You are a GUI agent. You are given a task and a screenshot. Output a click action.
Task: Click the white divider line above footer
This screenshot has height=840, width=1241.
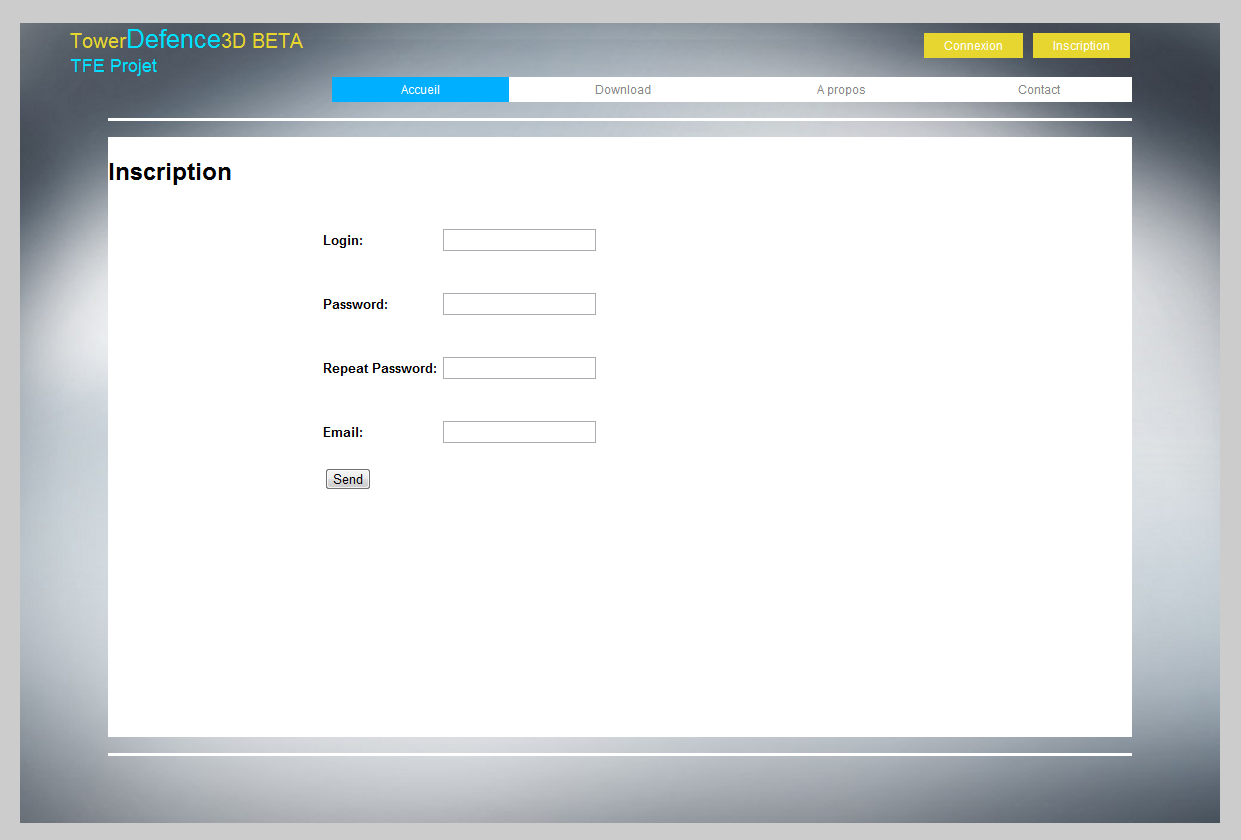click(620, 754)
